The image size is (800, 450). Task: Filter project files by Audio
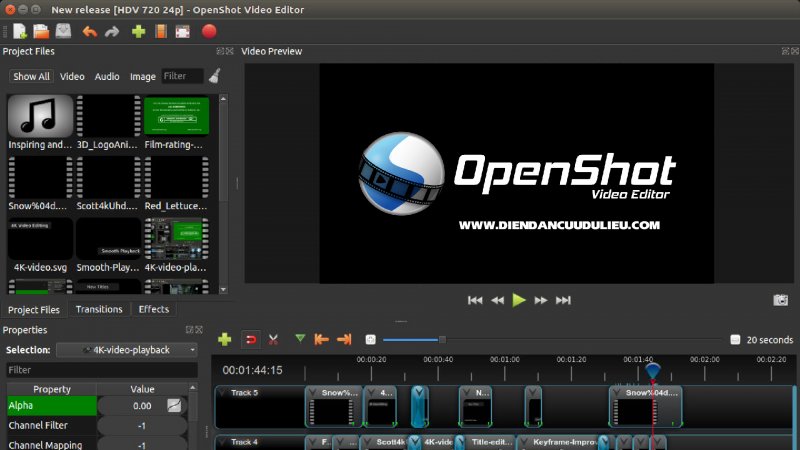point(107,77)
